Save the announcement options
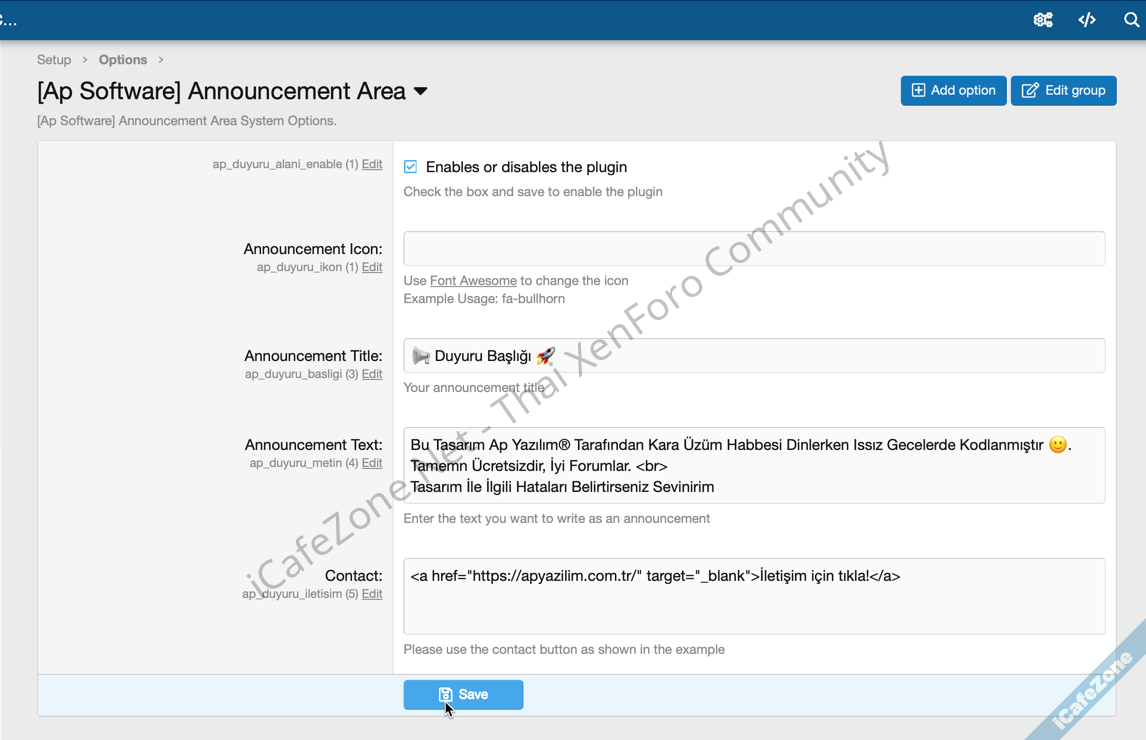The height and width of the screenshot is (740, 1146). point(463,695)
